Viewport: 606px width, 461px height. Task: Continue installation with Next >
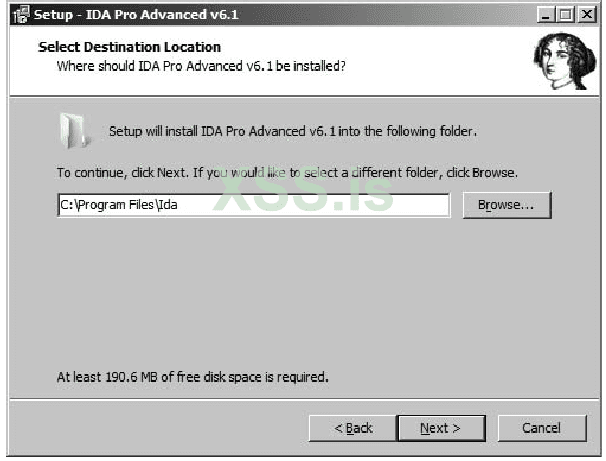tap(441, 428)
